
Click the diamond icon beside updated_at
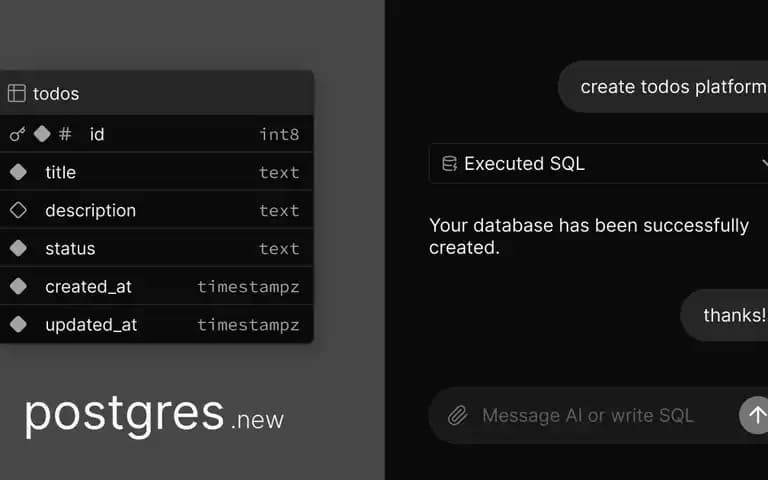click(18, 324)
